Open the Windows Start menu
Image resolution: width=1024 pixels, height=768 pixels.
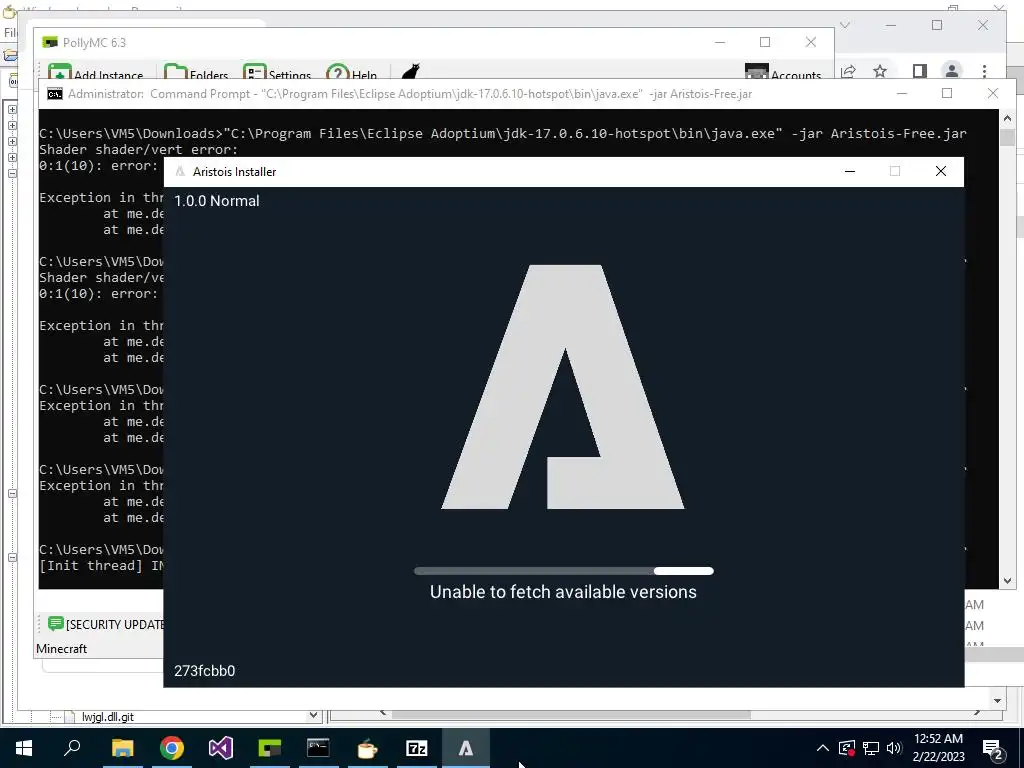24,748
